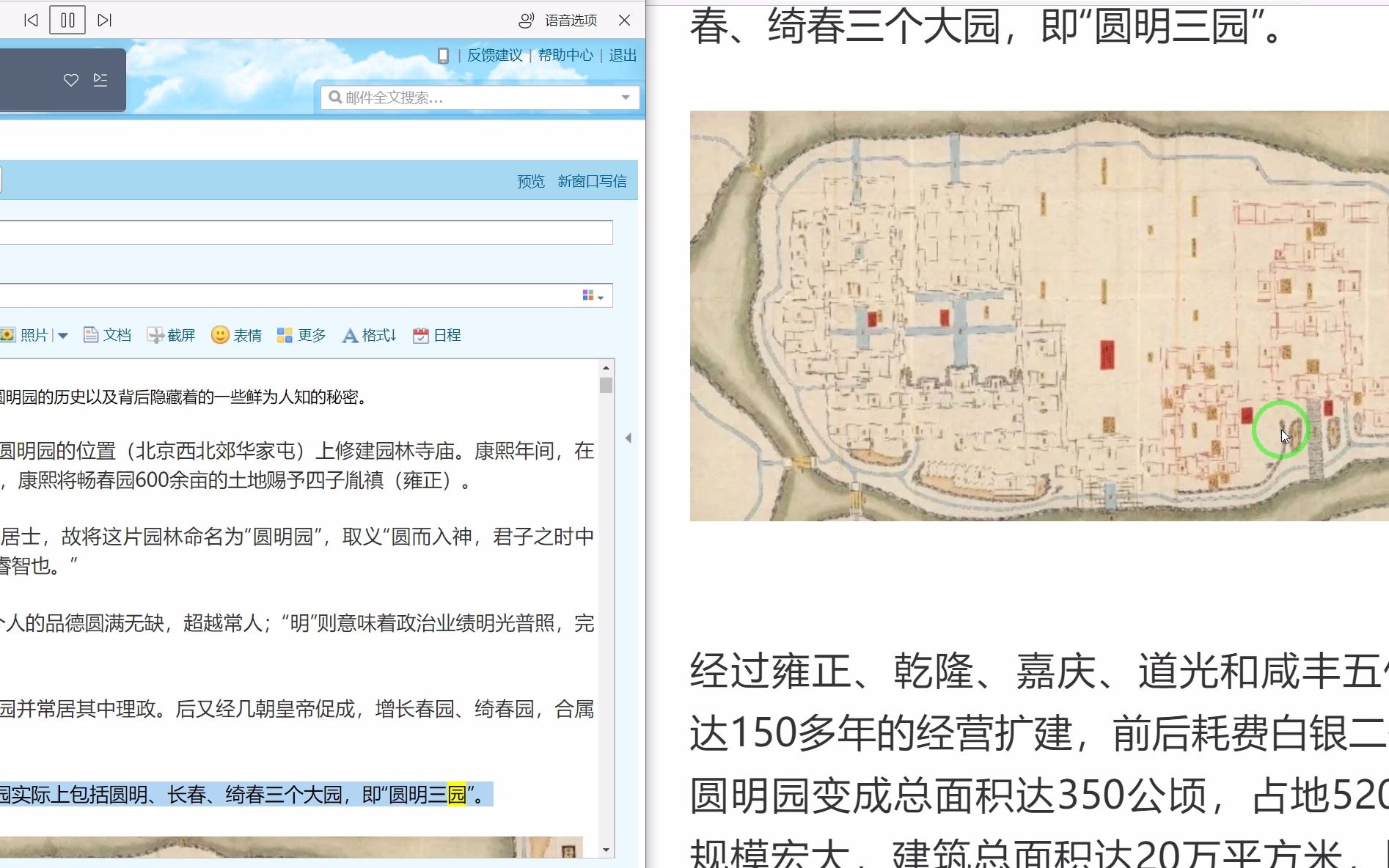Viewport: 1389px width, 868px height.
Task: Click the editor vertical scrollbar thumb
Action: pos(606,385)
